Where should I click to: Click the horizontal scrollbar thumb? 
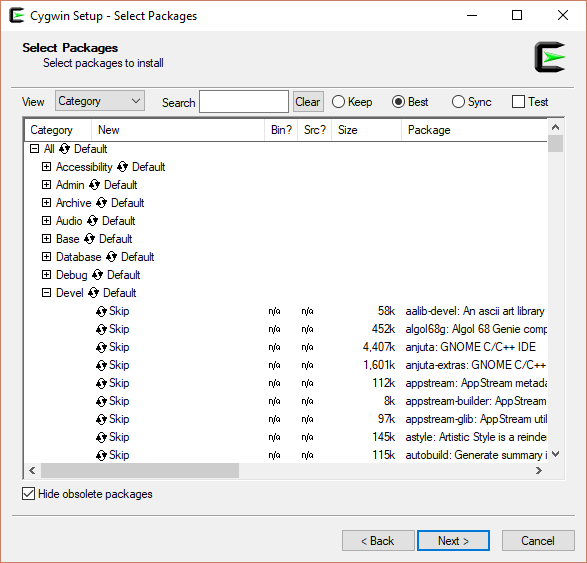point(140,471)
